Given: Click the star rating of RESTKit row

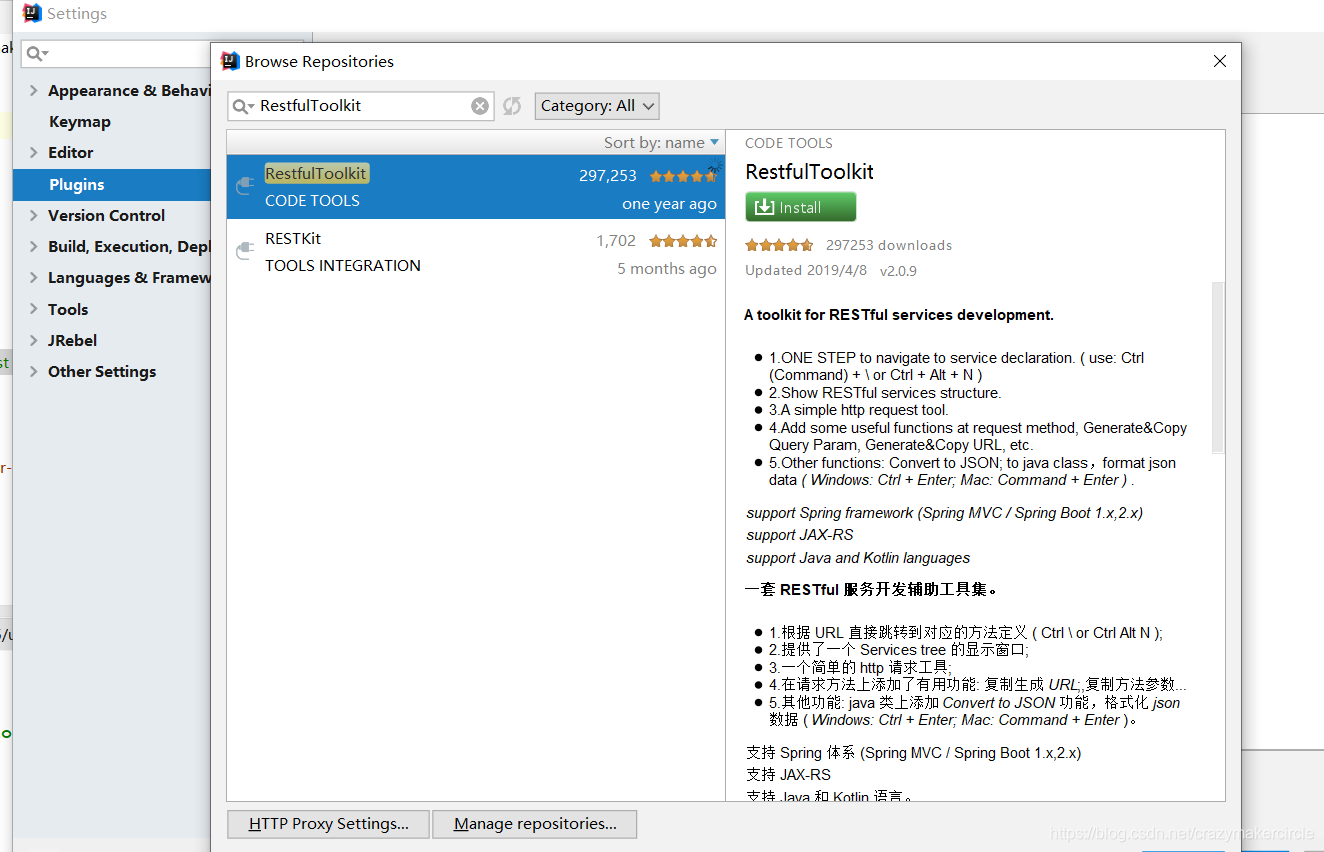Looking at the screenshot, I should pyautogui.click(x=683, y=241).
